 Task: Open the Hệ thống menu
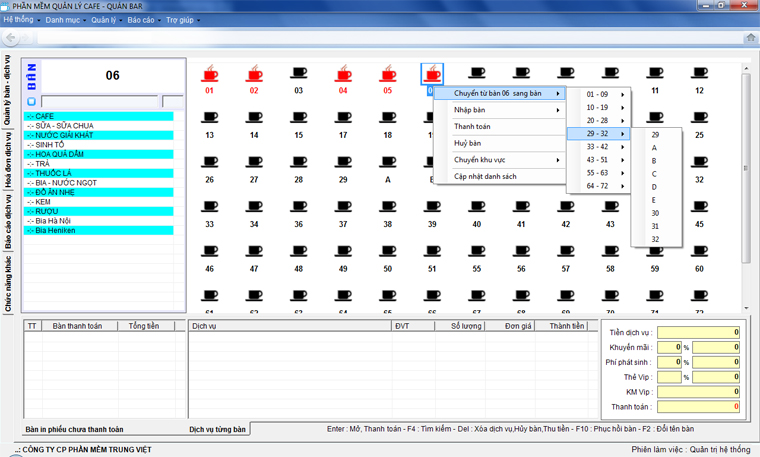(21, 20)
